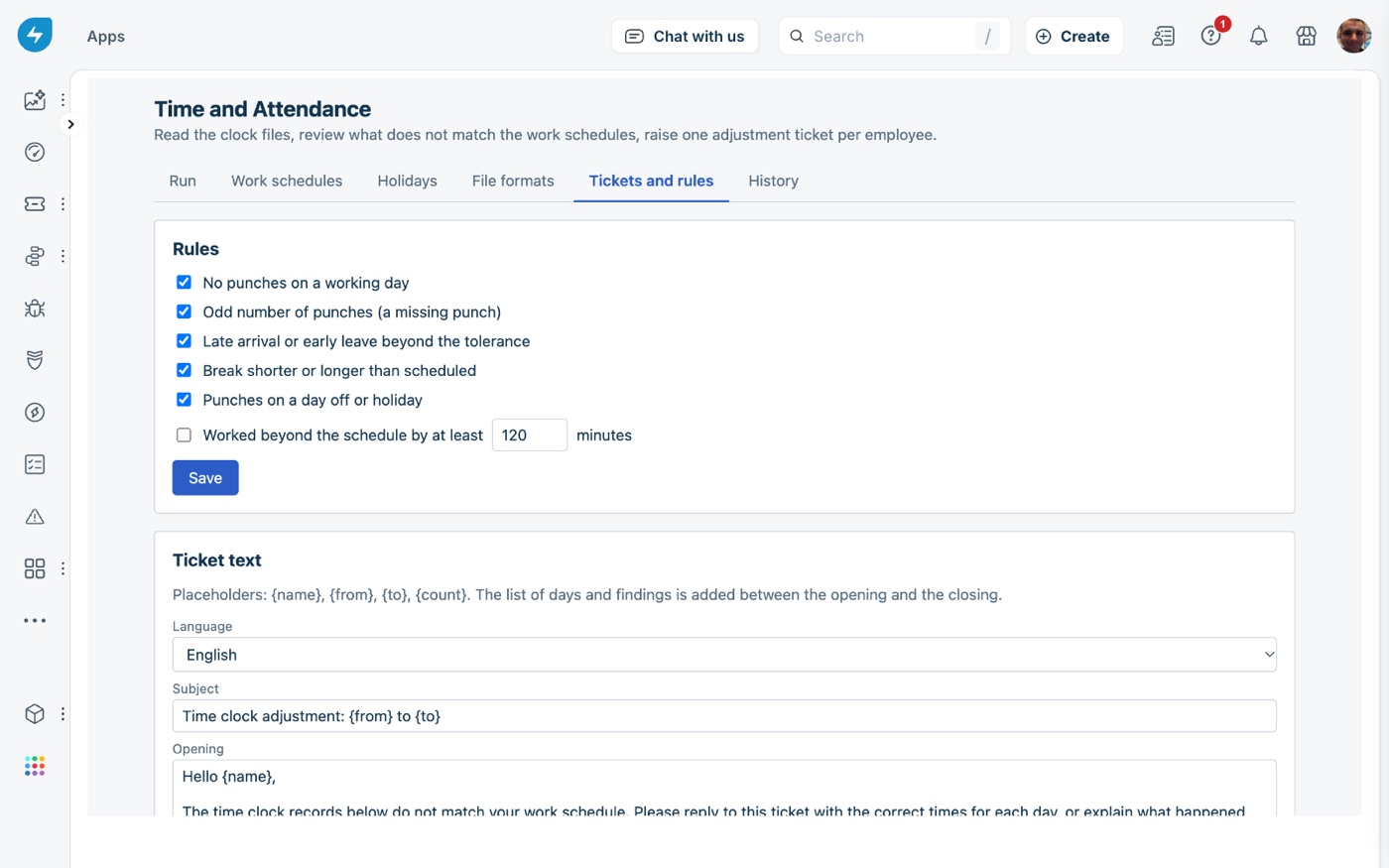Disable 'Late arrival or early leave' rule

click(184, 341)
